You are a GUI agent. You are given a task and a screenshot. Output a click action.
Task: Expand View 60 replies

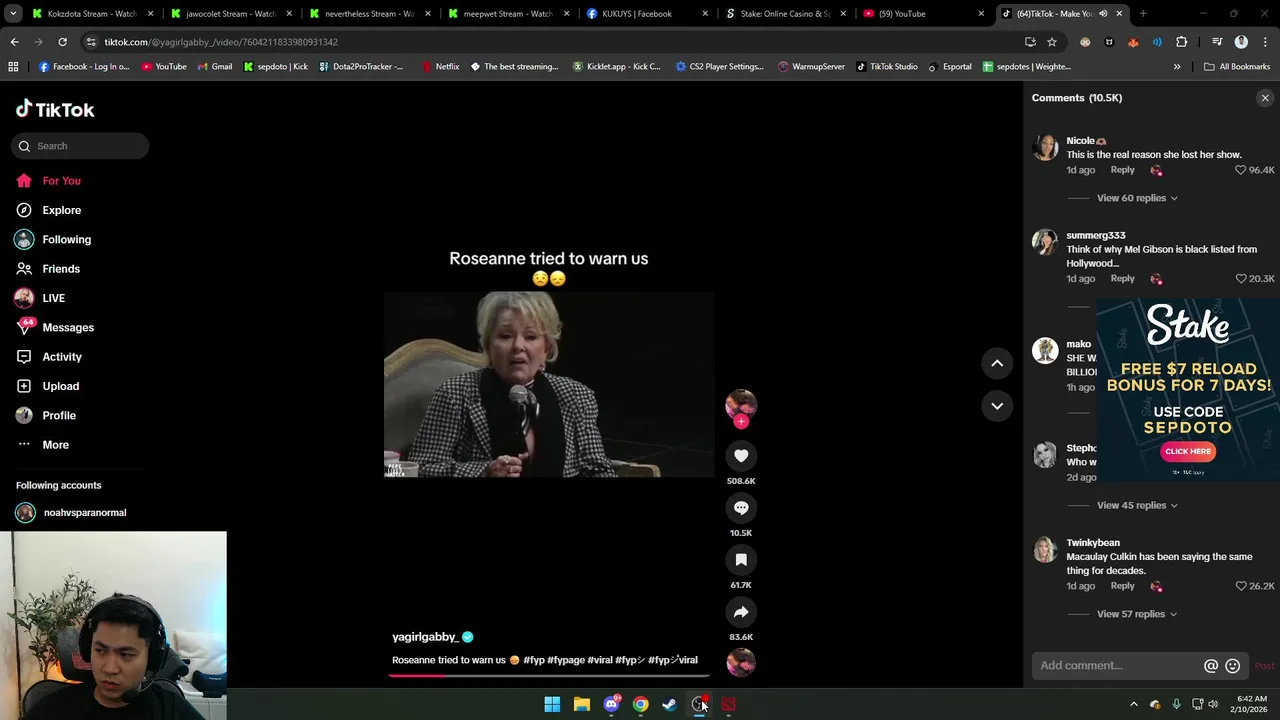[x=1137, y=198]
